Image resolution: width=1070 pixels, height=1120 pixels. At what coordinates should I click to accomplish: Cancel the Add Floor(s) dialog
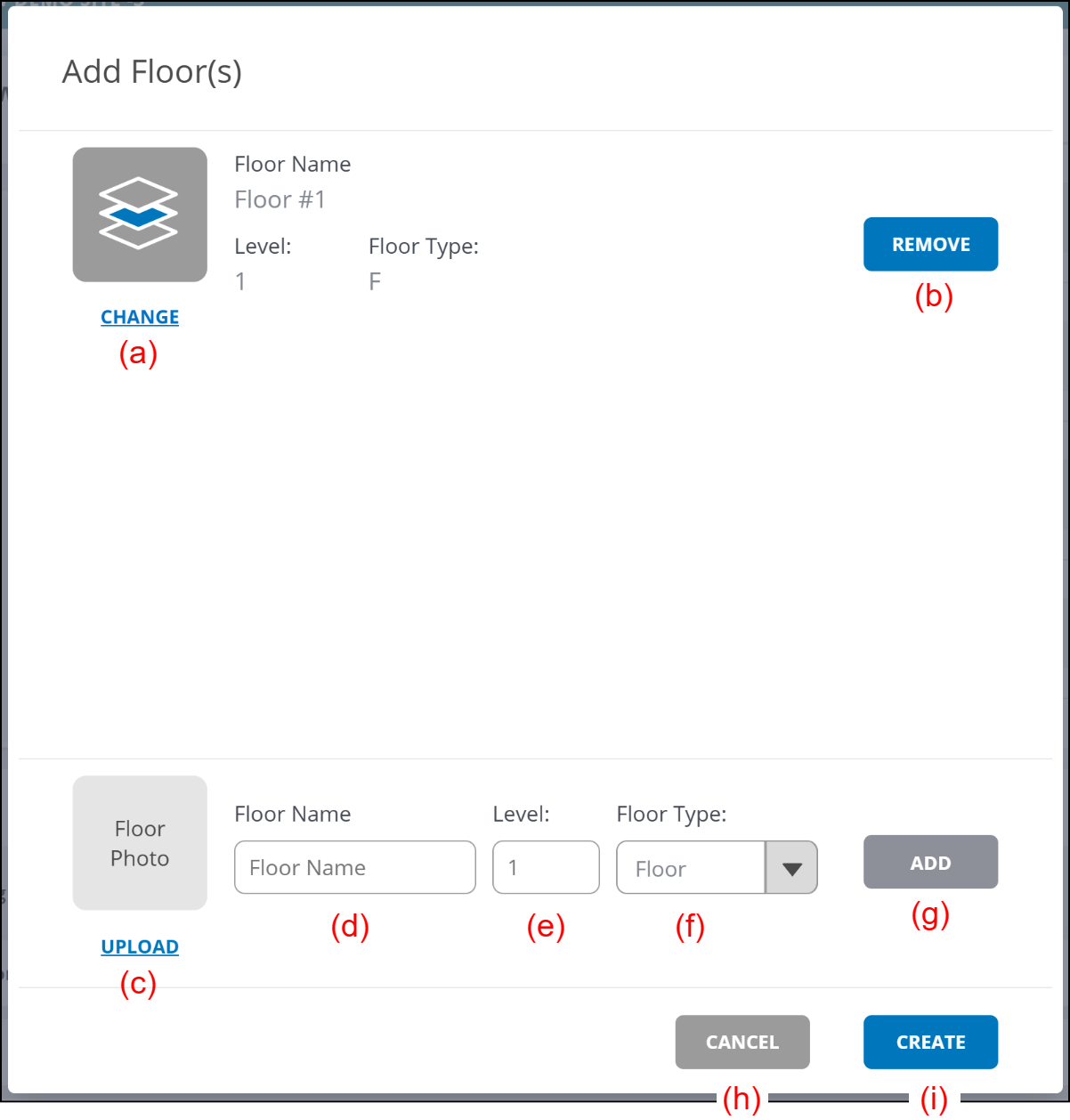742,1042
